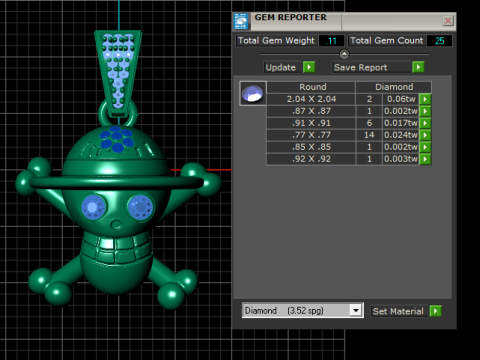Click green arrow for the .77 X .77 row
The width and height of the screenshot is (480, 360).
[x=425, y=135]
